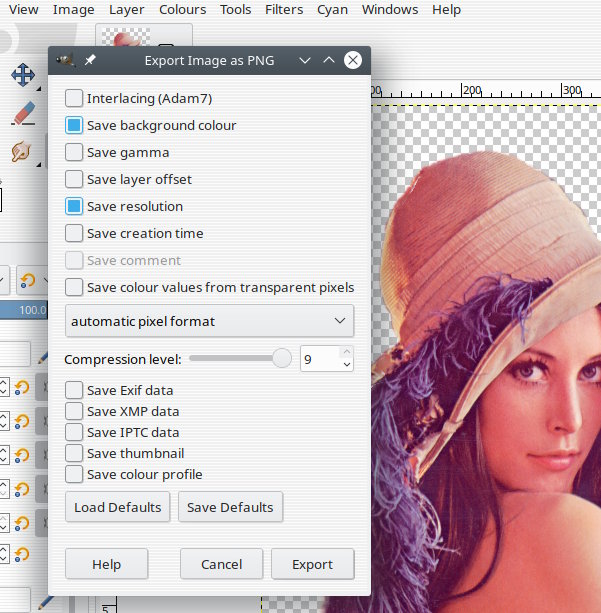Click the tool icon below the Eraser
This screenshot has height=613, width=601.
(21, 151)
